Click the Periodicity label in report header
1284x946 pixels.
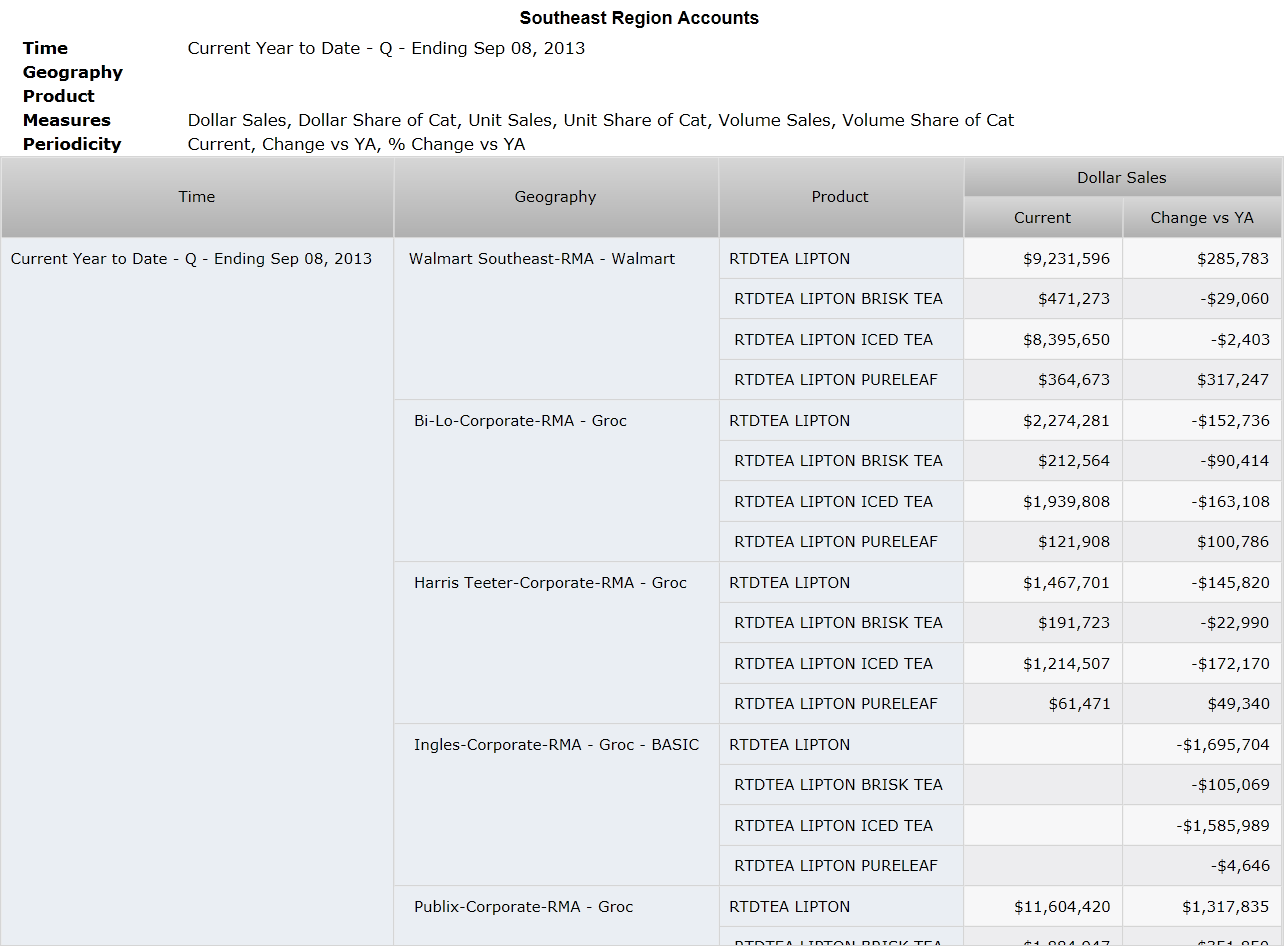[72, 144]
